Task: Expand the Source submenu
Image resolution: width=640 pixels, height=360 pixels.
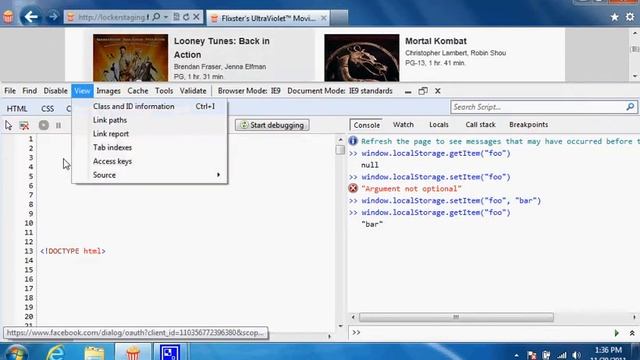Action: 149,175
